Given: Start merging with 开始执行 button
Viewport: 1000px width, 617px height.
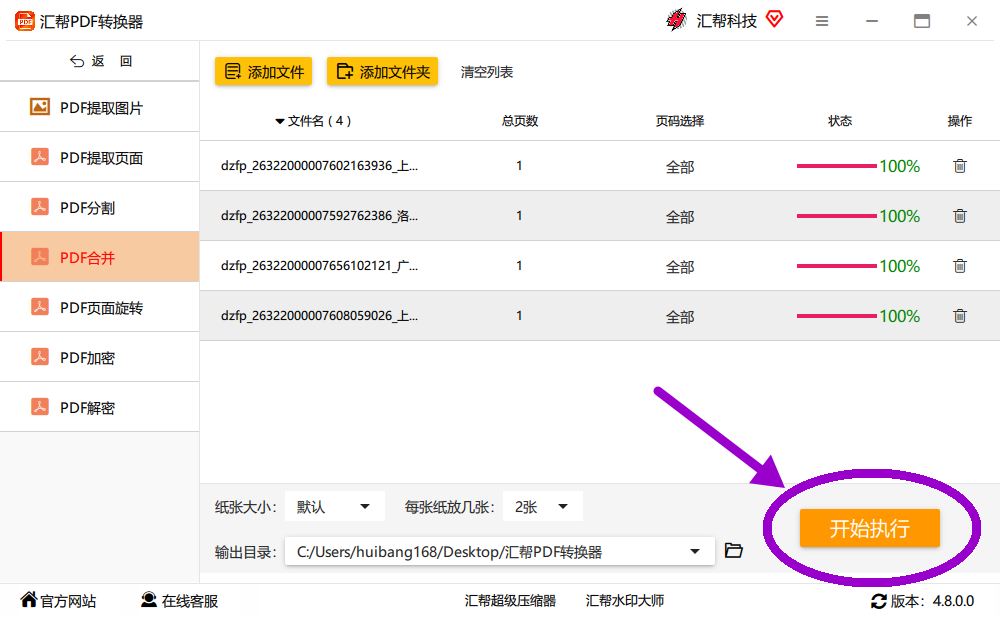Looking at the screenshot, I should pyautogui.click(x=870, y=528).
